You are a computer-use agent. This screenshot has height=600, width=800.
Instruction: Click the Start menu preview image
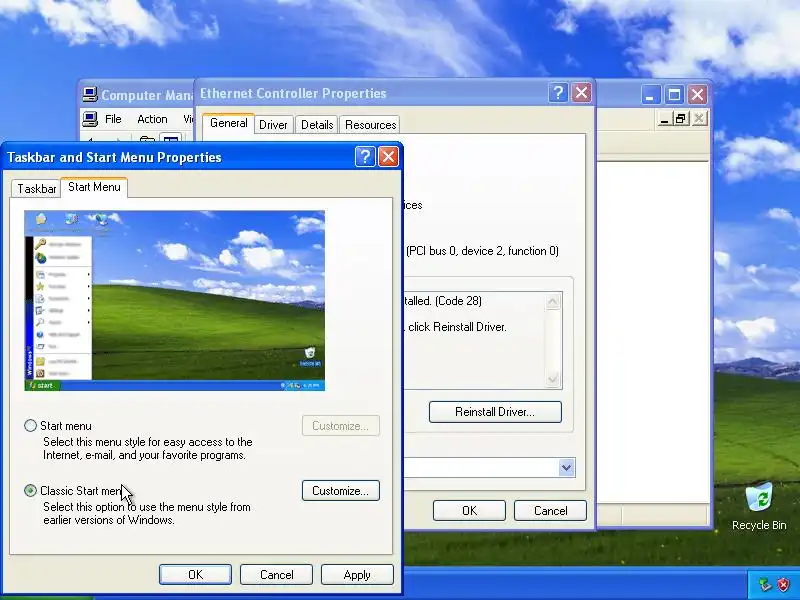point(174,301)
